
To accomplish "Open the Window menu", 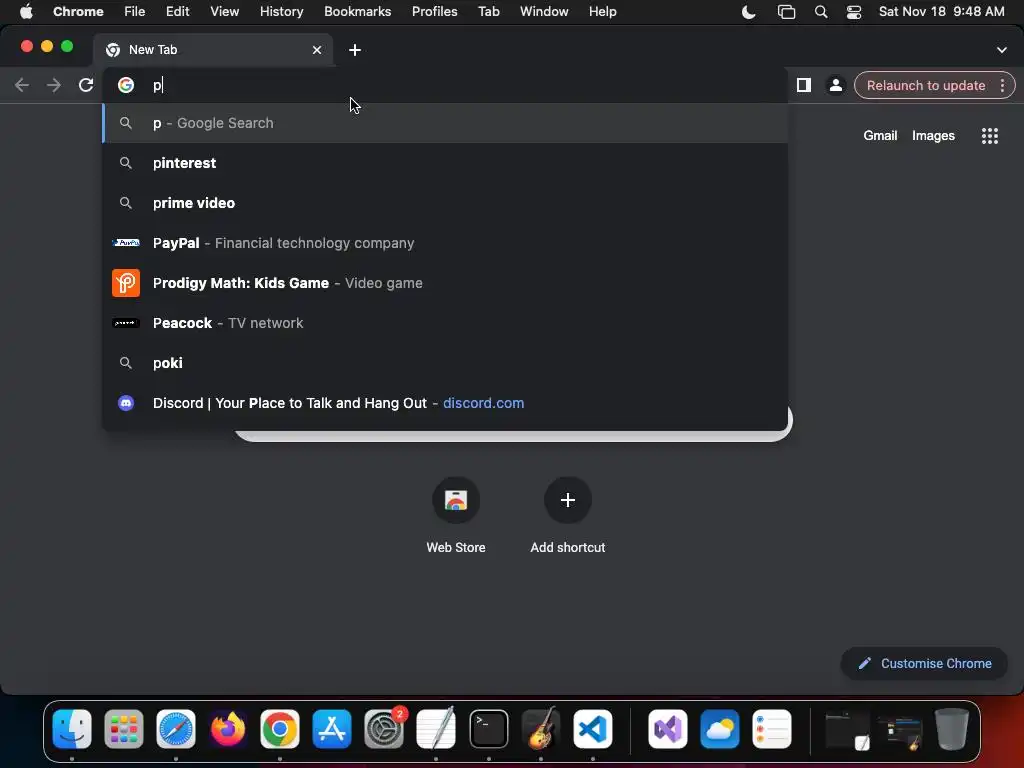I will (x=544, y=12).
